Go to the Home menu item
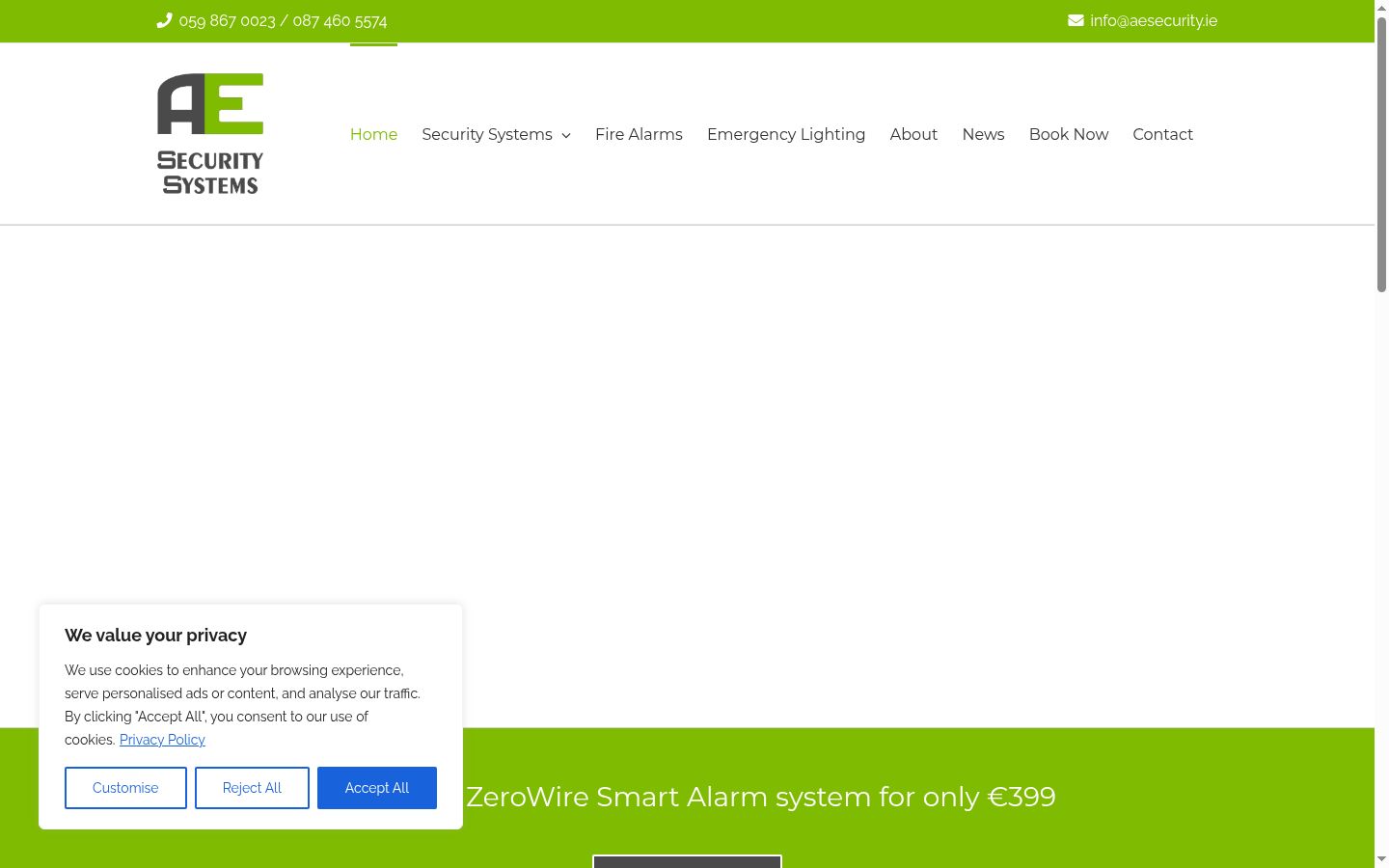 373,134
